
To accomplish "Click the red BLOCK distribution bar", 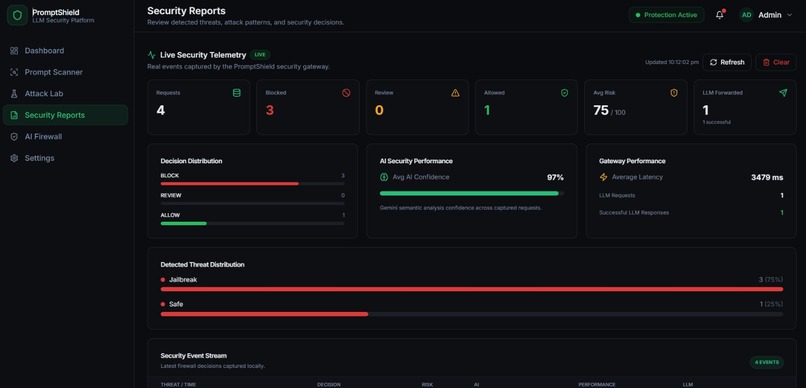I will (x=230, y=183).
